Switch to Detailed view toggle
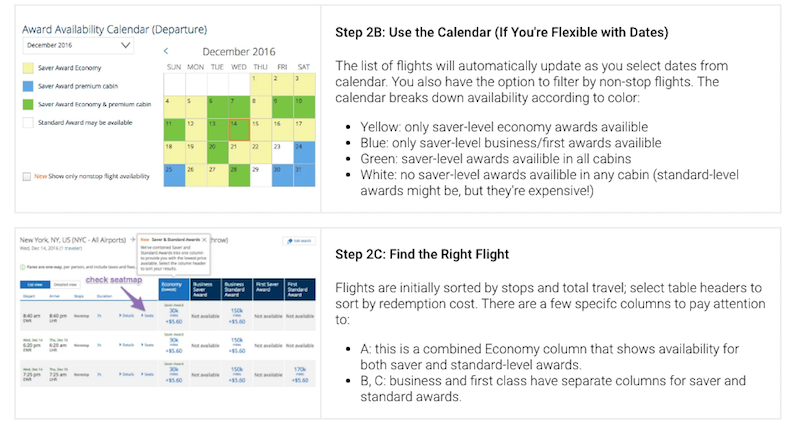The height and width of the screenshot is (428, 800). (65, 285)
